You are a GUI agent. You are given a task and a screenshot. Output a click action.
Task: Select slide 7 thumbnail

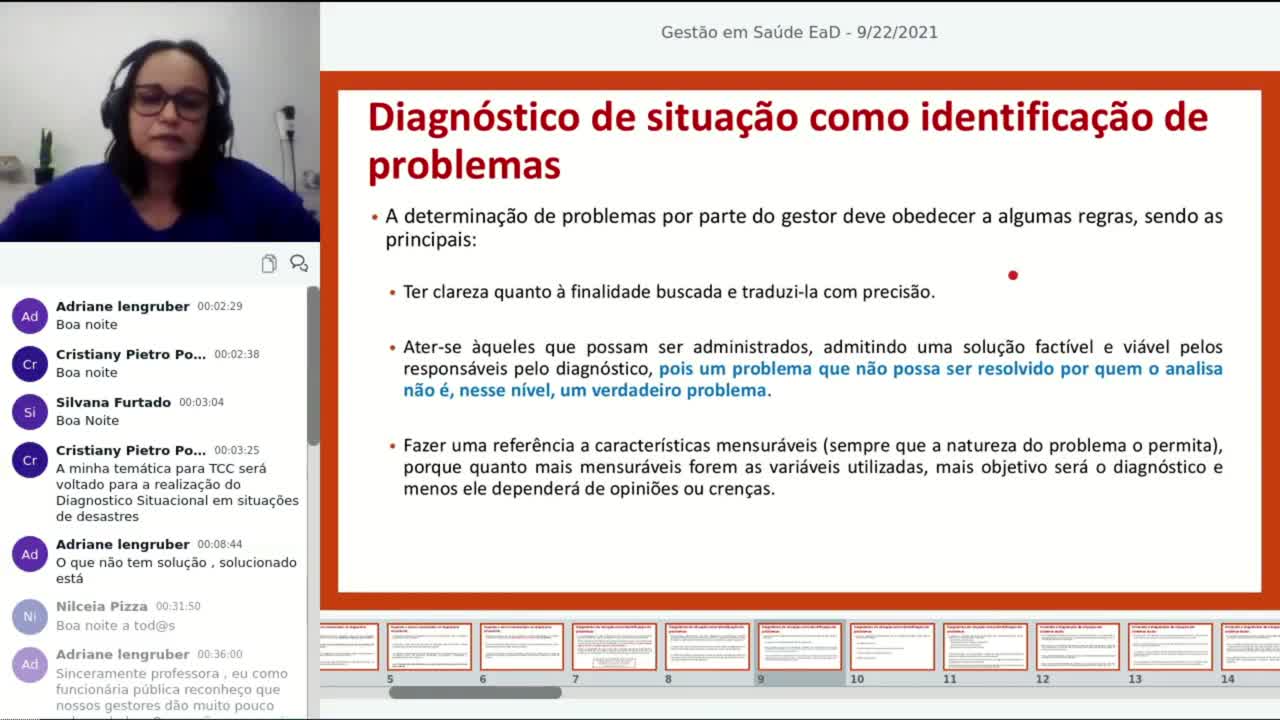614,647
